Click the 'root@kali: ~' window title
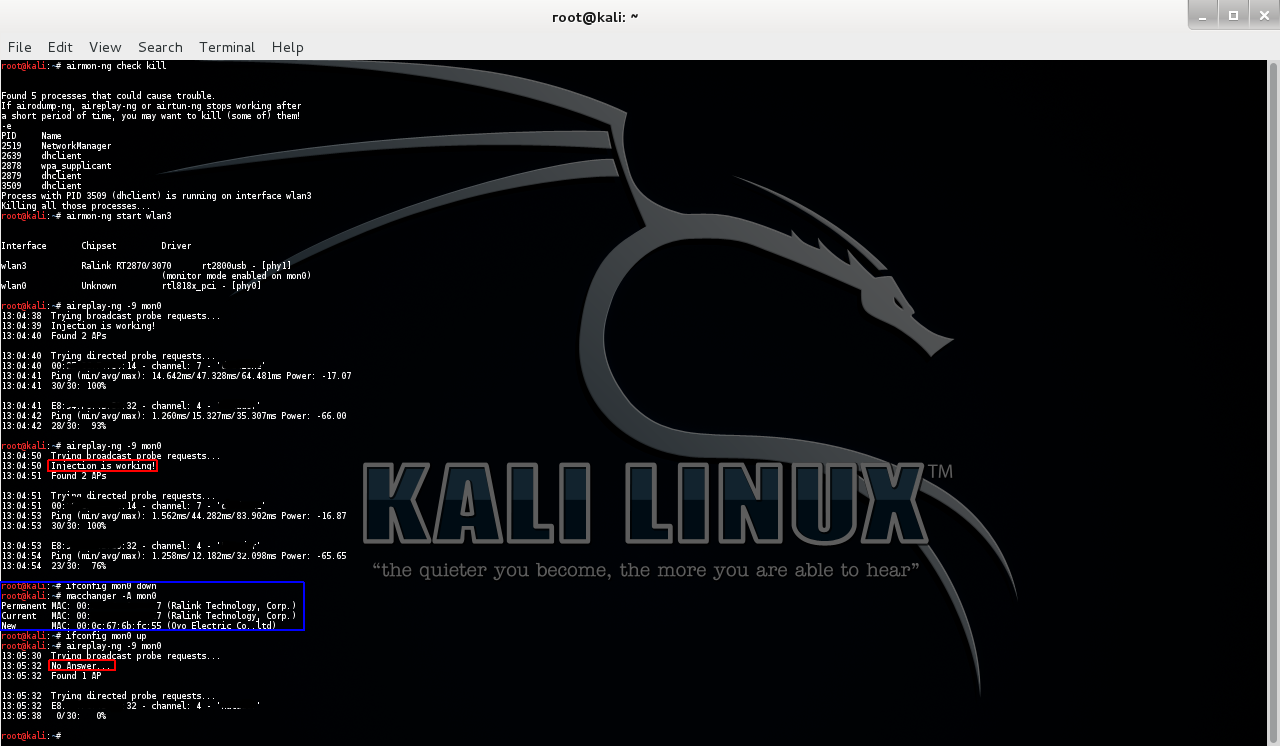Image resolution: width=1280 pixels, height=746 pixels. tap(595, 17)
